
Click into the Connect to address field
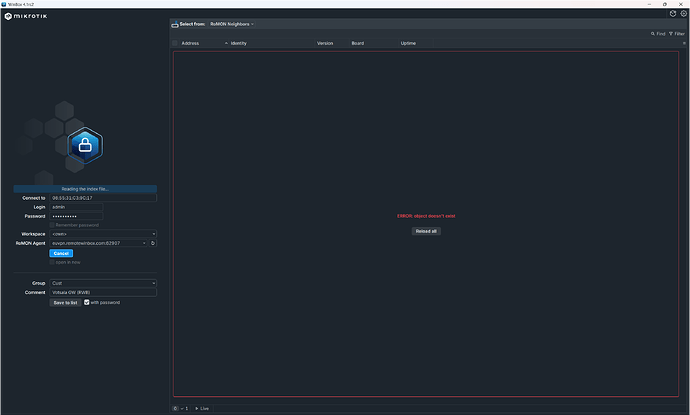[x=103, y=198]
